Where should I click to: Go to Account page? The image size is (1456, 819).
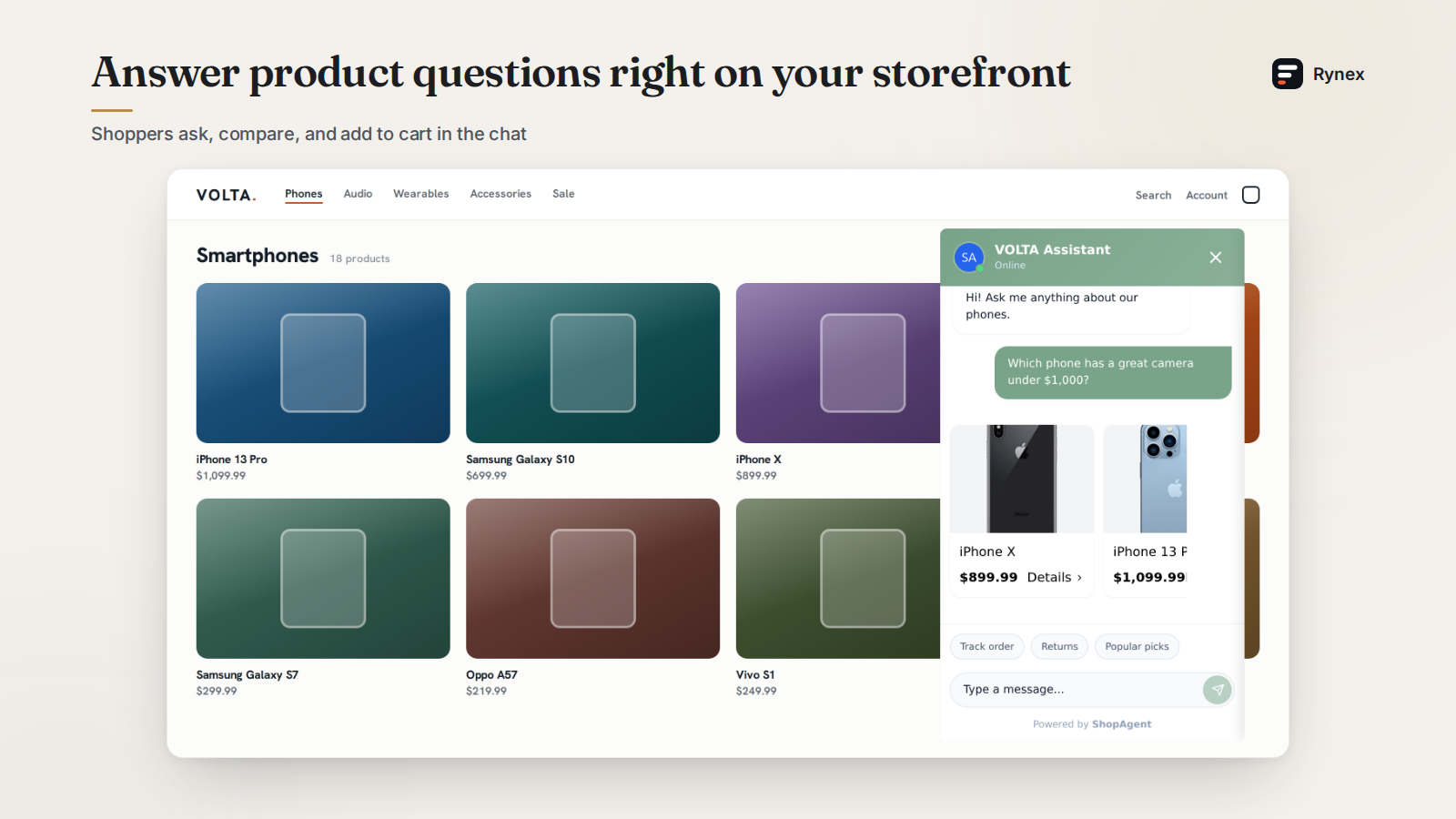[x=1207, y=196]
